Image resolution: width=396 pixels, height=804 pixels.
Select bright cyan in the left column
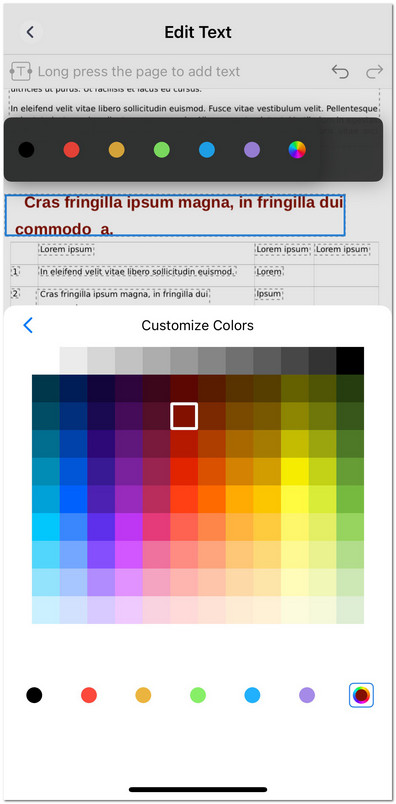(46, 527)
